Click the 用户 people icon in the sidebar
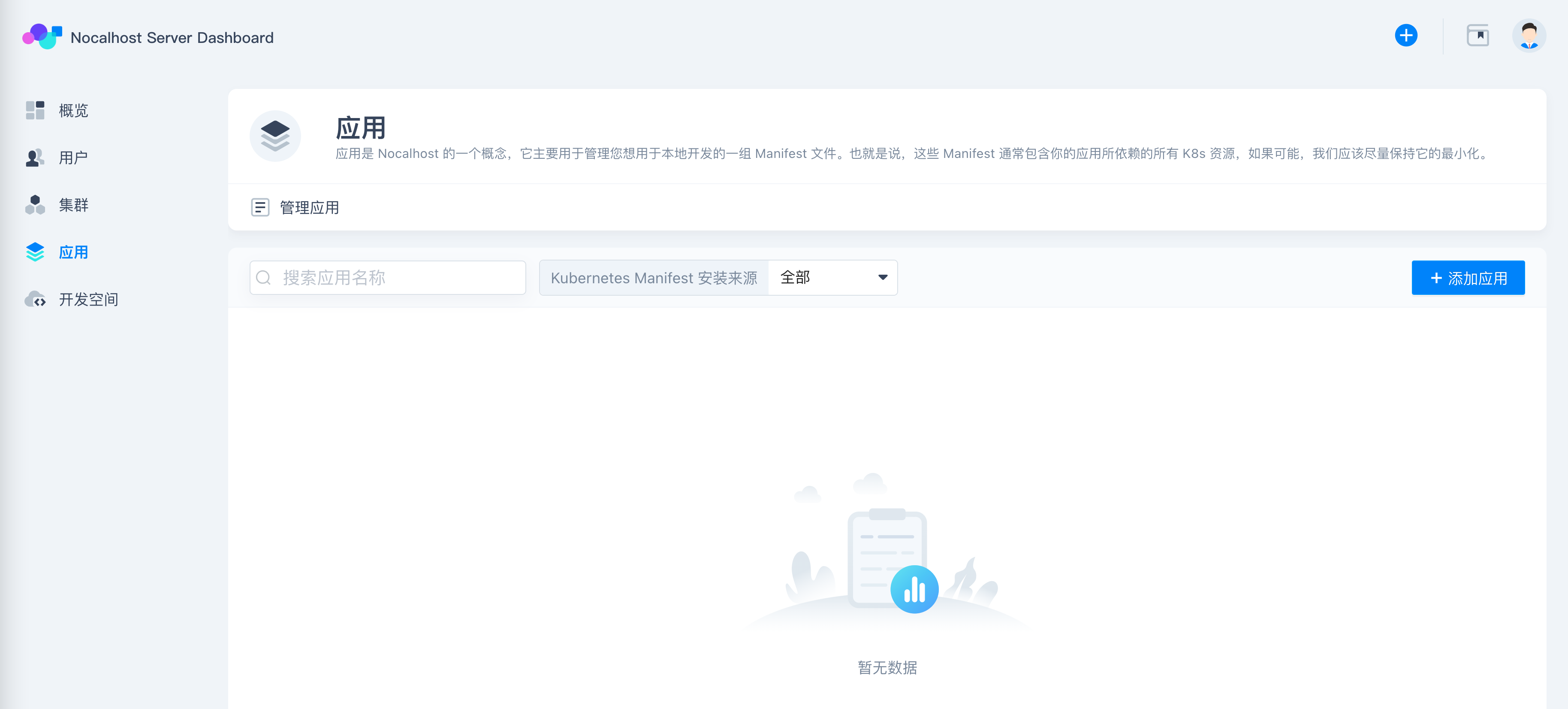Viewport: 1568px width, 709px height. (35, 158)
